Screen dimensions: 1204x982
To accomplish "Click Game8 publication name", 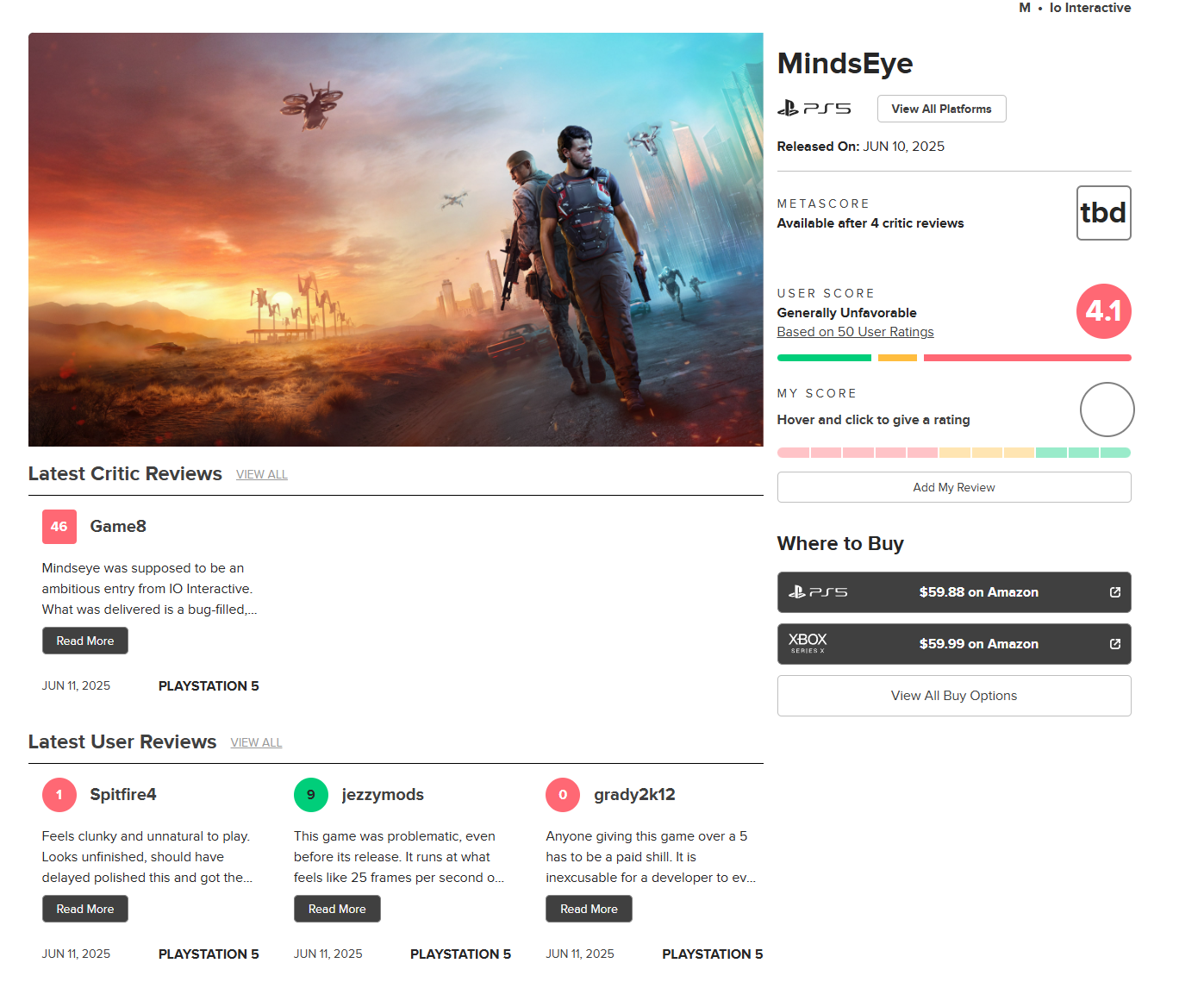I will tap(118, 527).
